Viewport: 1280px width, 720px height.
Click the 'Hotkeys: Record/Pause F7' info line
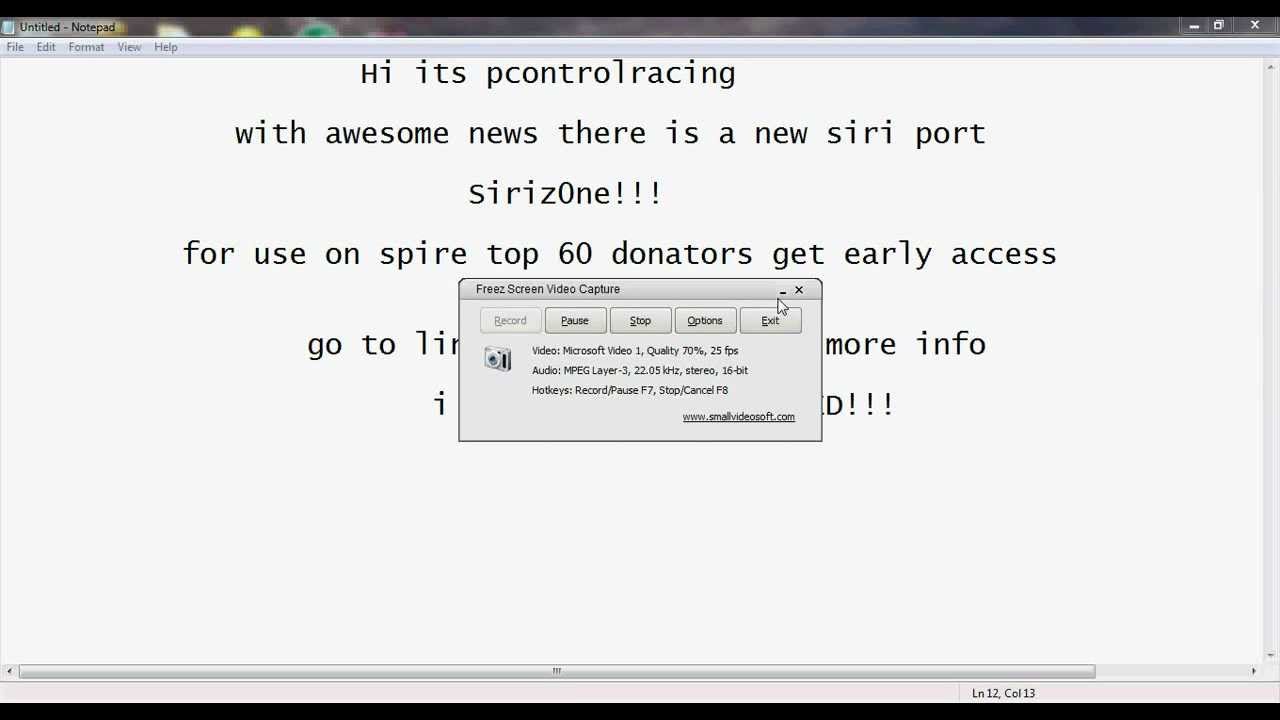click(630, 390)
